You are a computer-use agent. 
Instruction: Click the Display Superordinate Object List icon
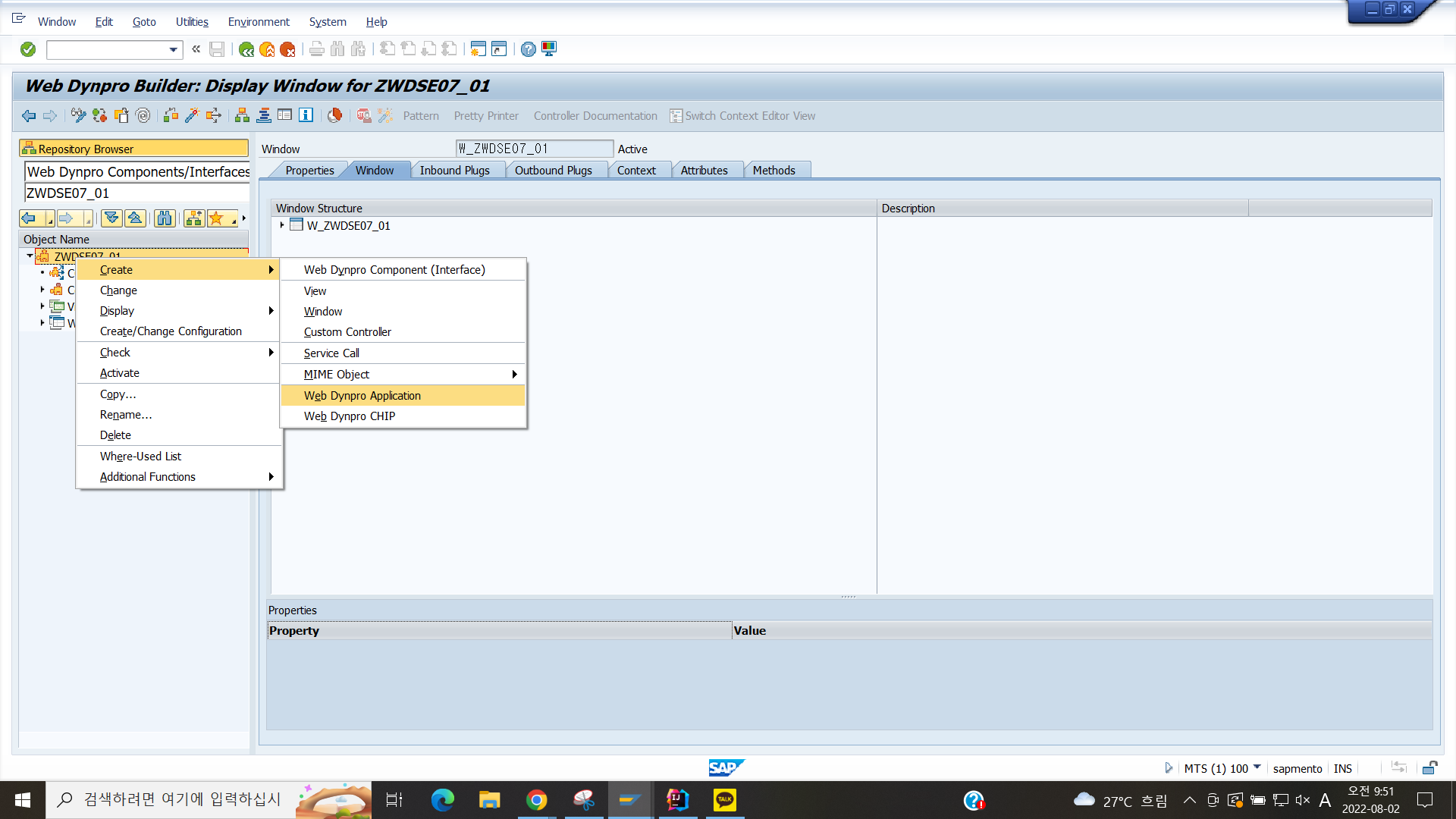point(194,218)
